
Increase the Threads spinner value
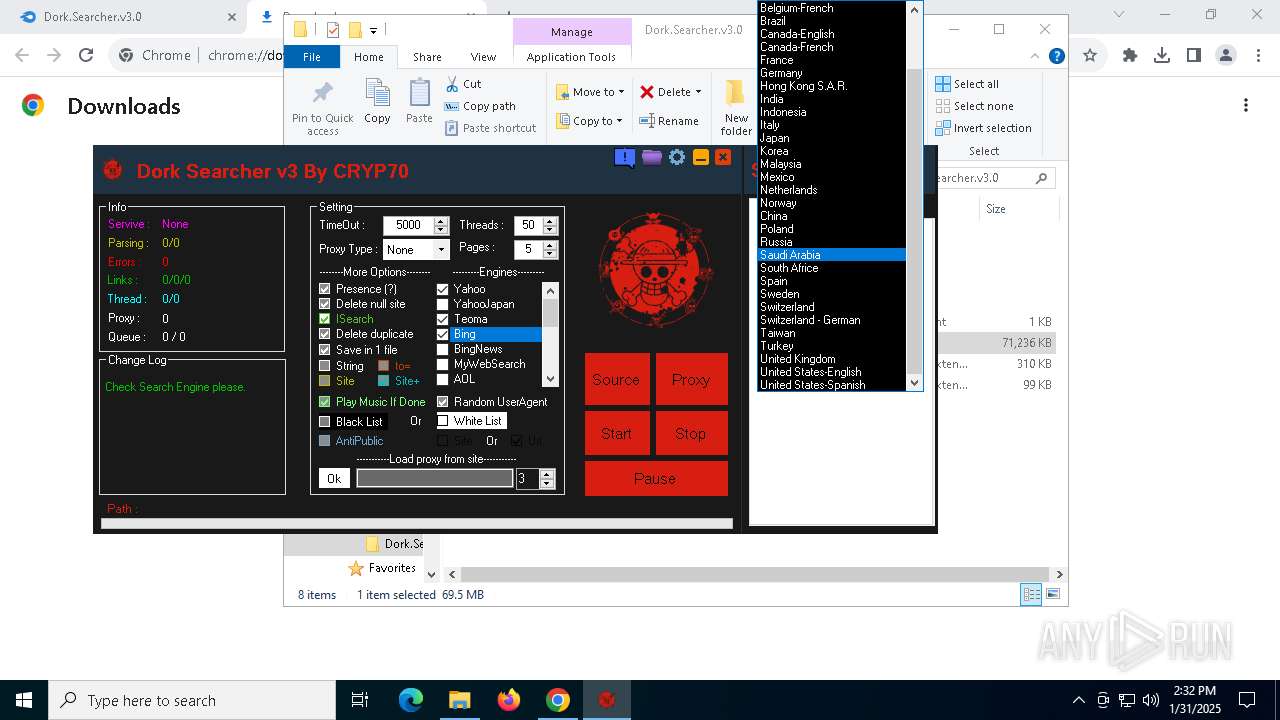(x=548, y=221)
